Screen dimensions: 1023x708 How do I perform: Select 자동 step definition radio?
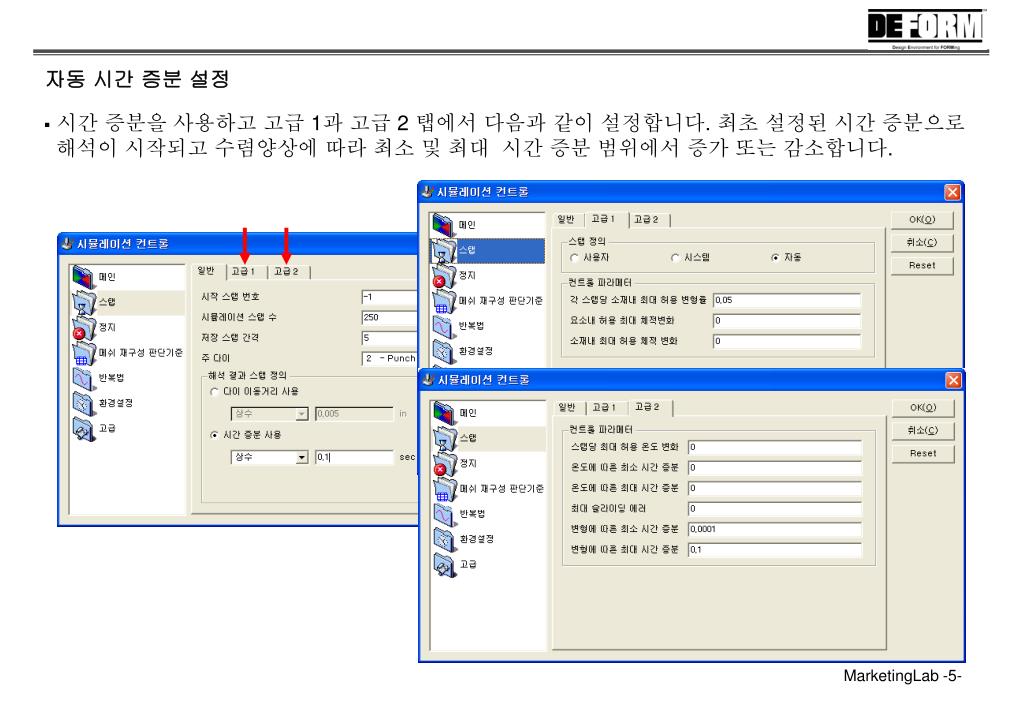775,258
